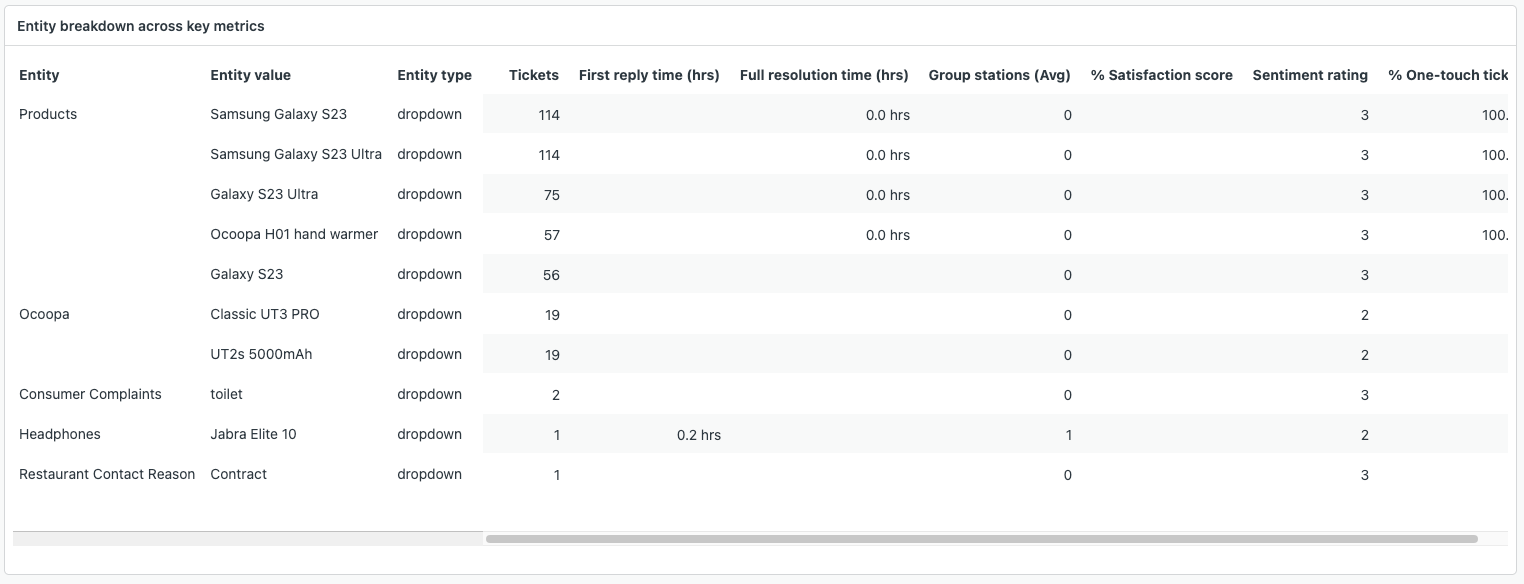This screenshot has height=584, width=1524.
Task: Click the entity type dropdown cell for toilet
Action: click(429, 394)
